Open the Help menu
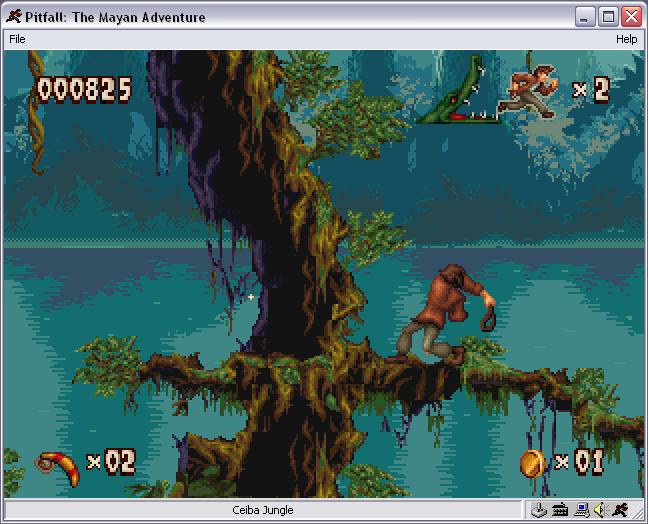The height and width of the screenshot is (524, 648). (626, 39)
